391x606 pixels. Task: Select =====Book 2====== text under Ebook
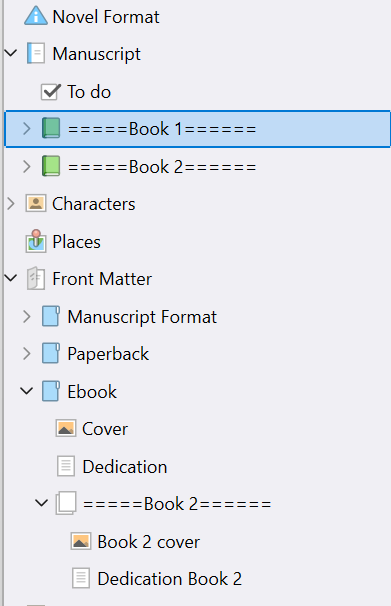[x=177, y=504]
